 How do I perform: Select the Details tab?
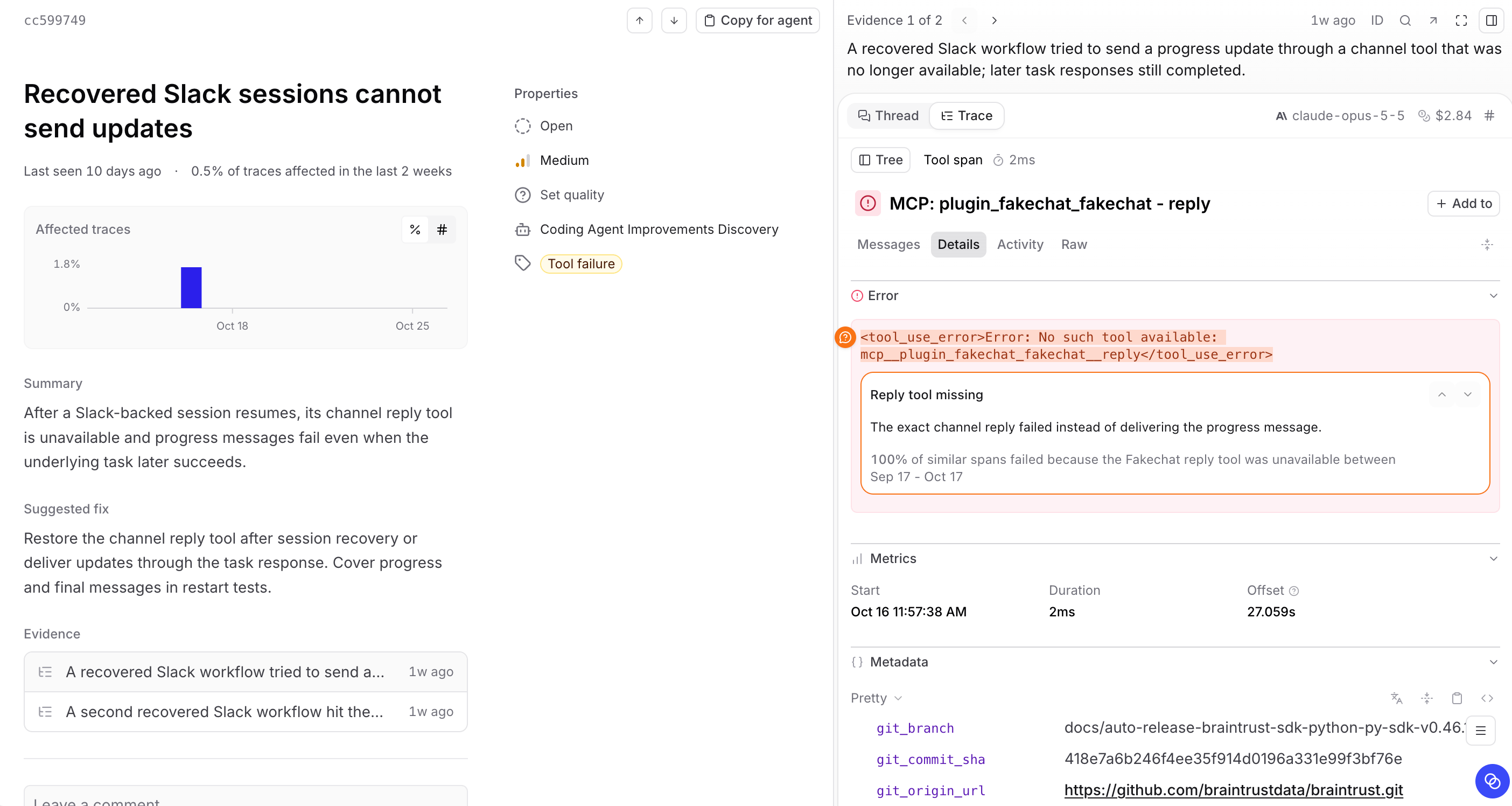pyautogui.click(x=958, y=245)
